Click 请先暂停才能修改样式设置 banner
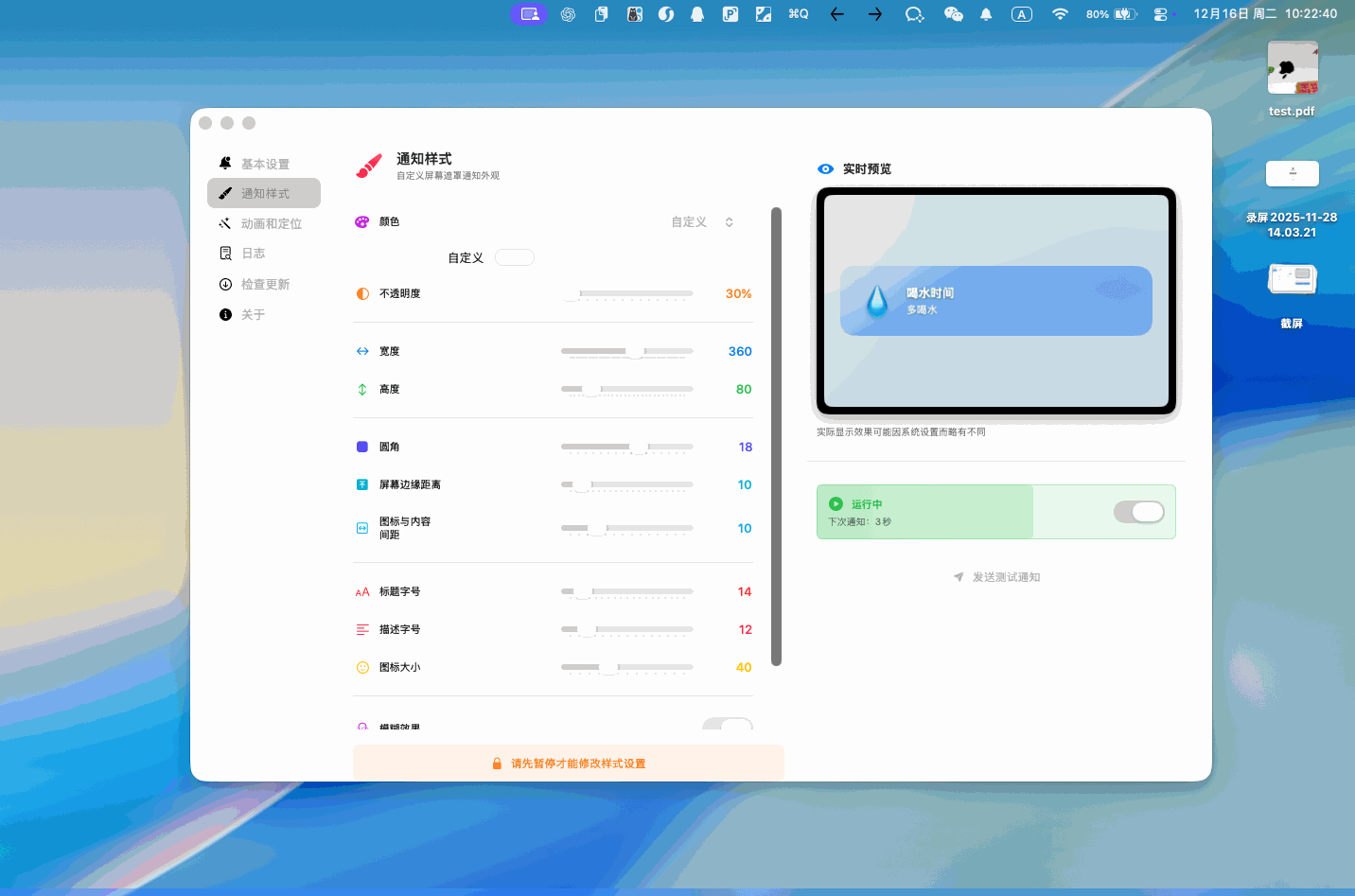1355x896 pixels. (569, 764)
